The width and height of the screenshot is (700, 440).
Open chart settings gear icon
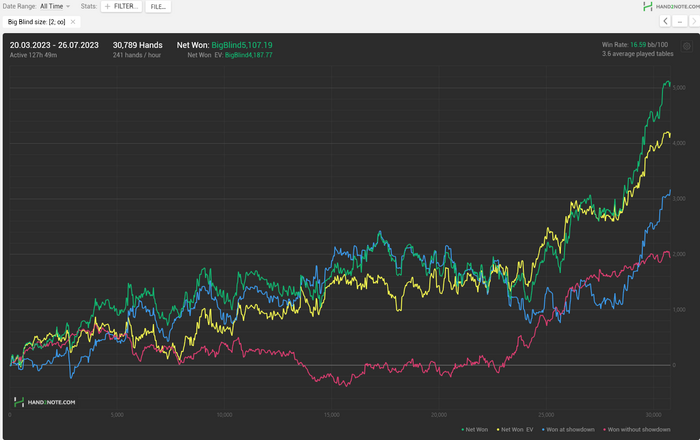[x=687, y=46]
